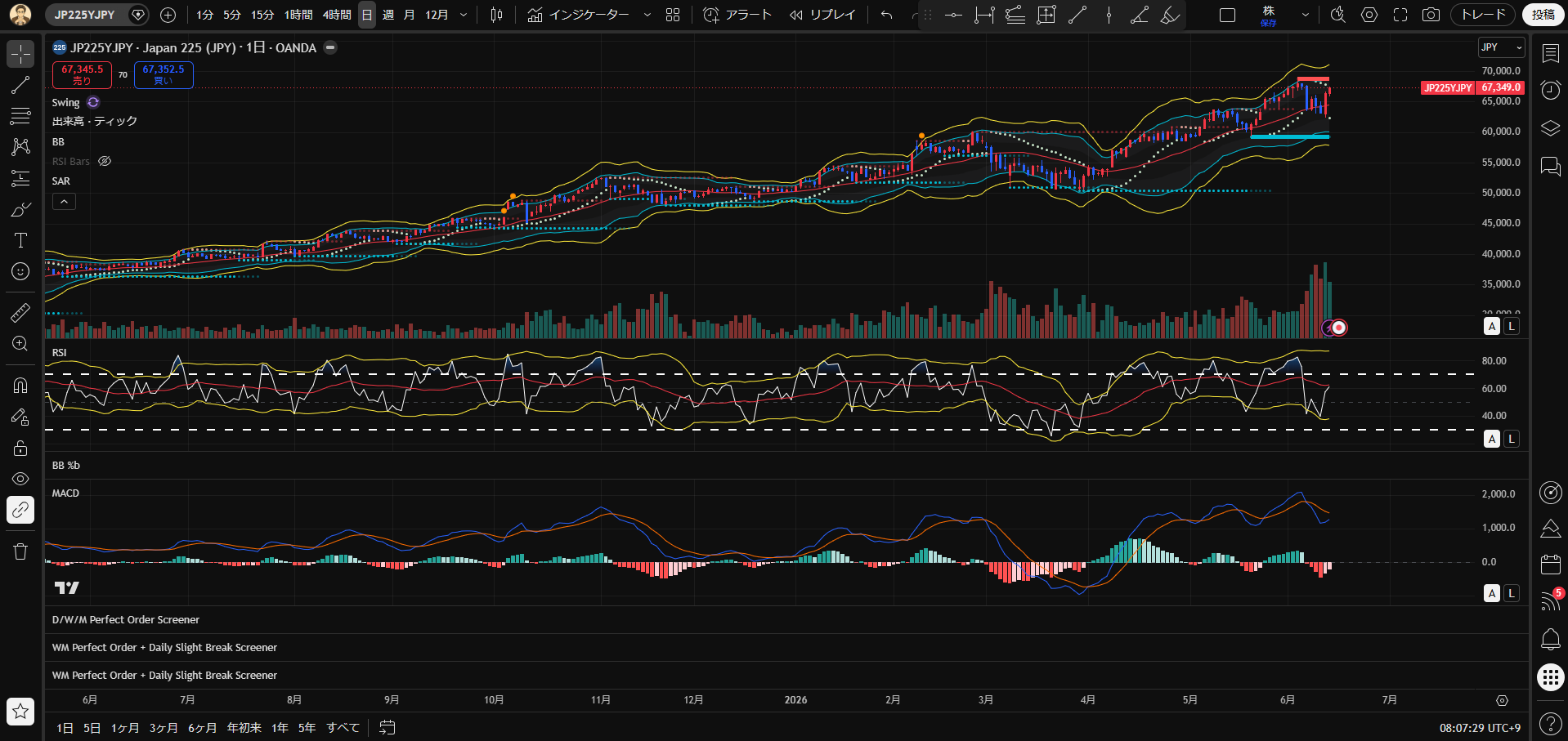The width and height of the screenshot is (1568, 741).
Task: Select the 6ヶ月 date range
Action: (203, 728)
